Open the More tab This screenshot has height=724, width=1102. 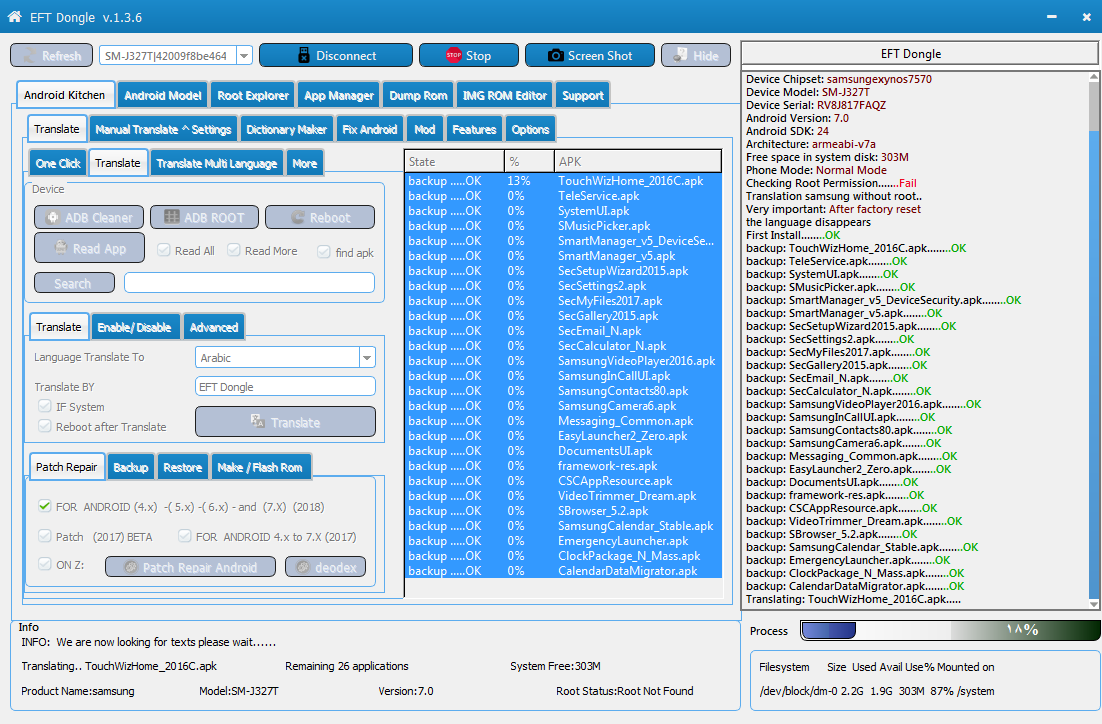tap(304, 163)
